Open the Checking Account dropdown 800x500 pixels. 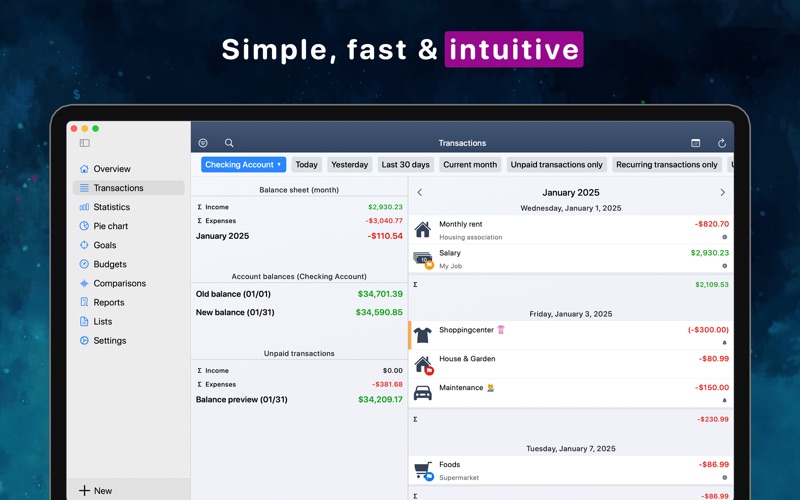[243, 164]
